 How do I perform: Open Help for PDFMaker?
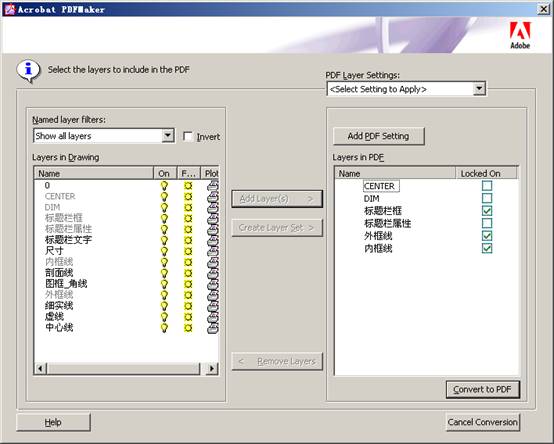point(53,422)
